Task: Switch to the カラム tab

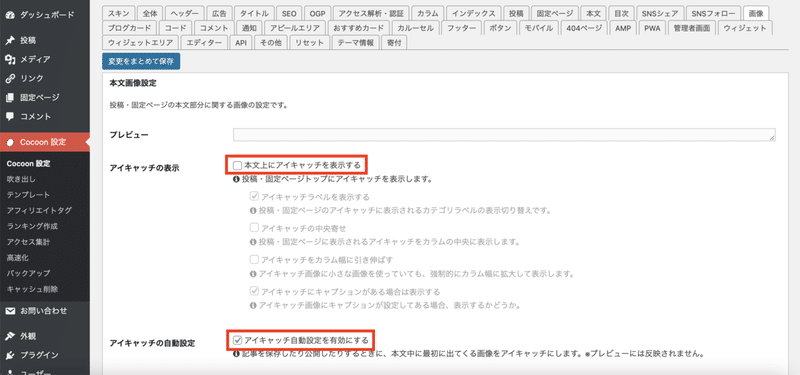Action: (428, 13)
